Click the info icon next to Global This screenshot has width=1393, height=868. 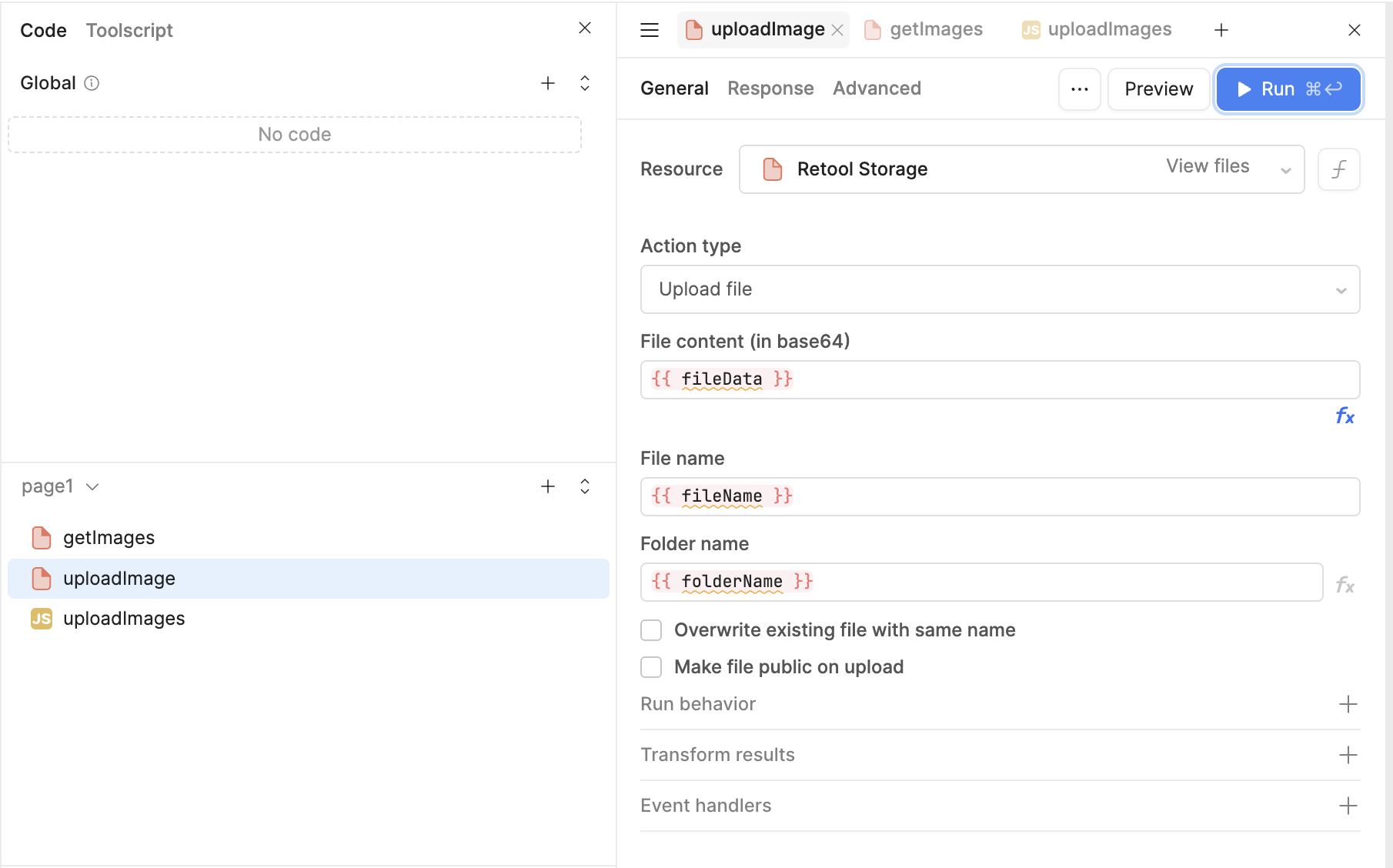tap(92, 83)
